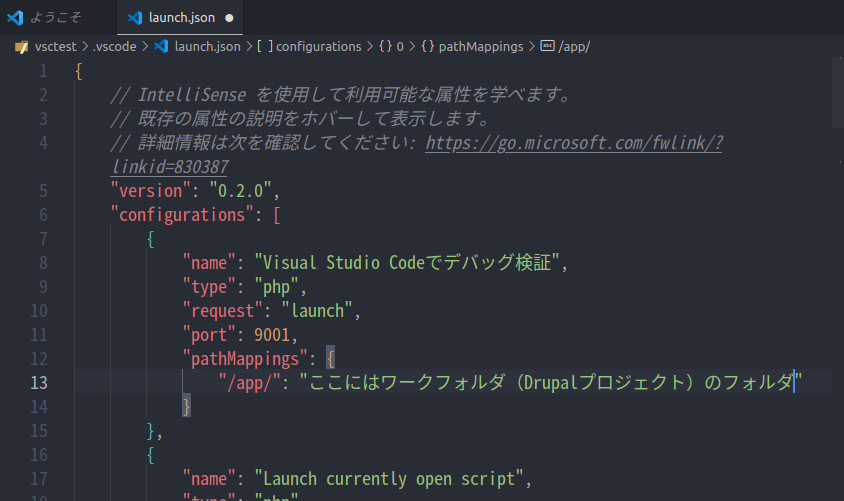The image size is (844, 501).
Task: Click VS Code icon on ようこそ tab
Action: tap(15, 18)
